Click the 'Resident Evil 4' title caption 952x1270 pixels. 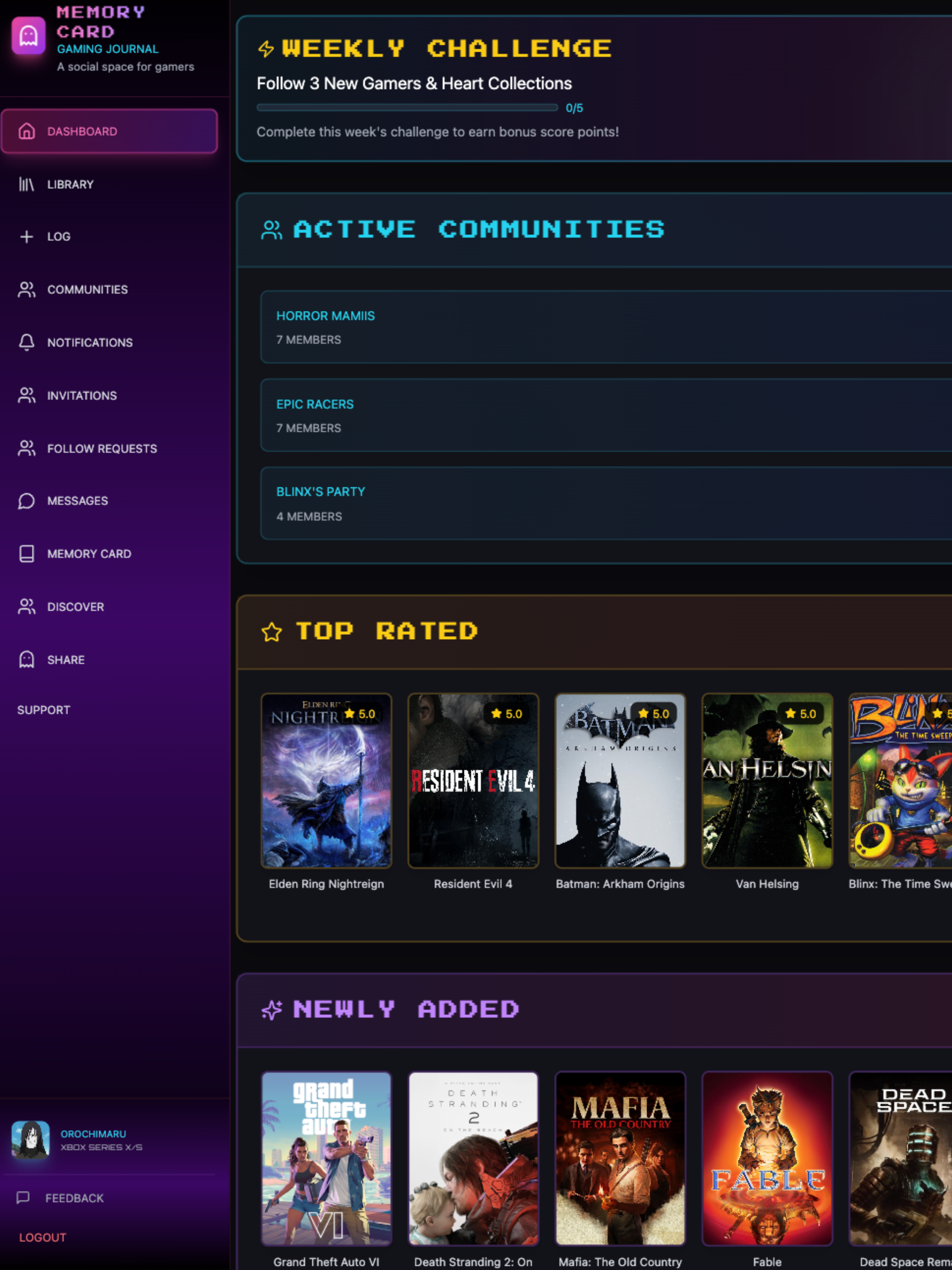[x=473, y=884]
